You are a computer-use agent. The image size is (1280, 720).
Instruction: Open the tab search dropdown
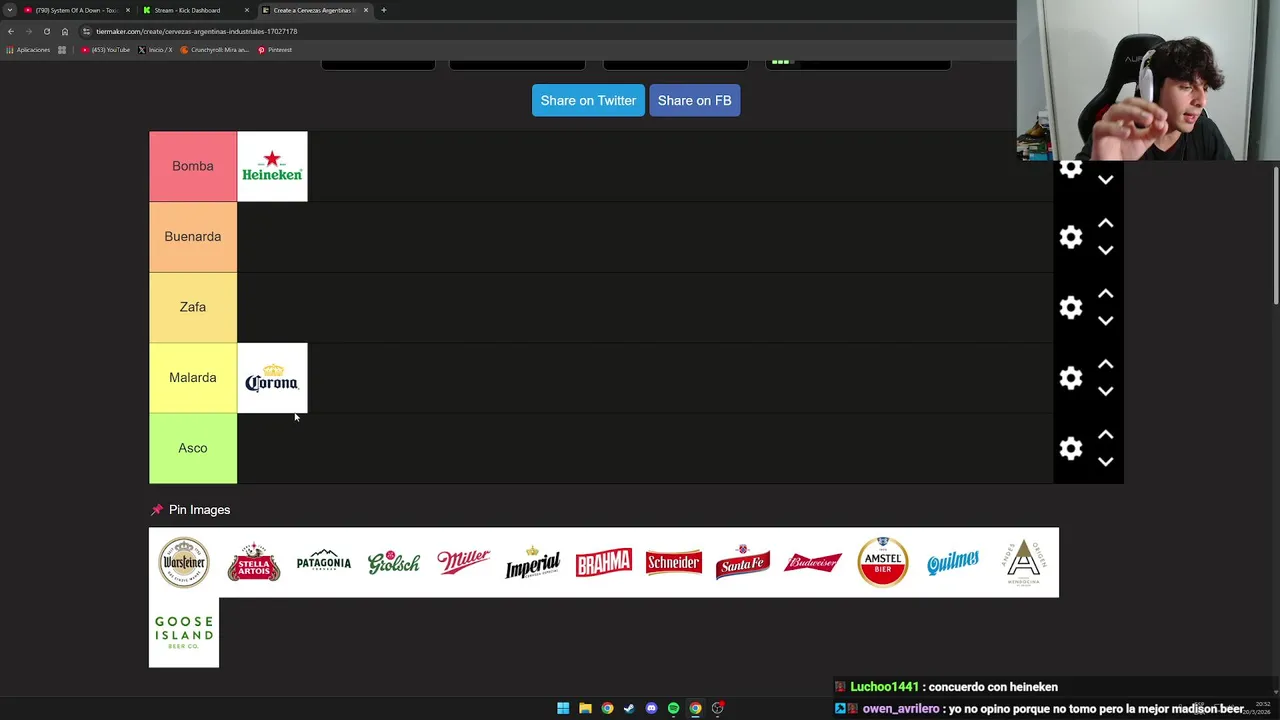click(x=9, y=10)
